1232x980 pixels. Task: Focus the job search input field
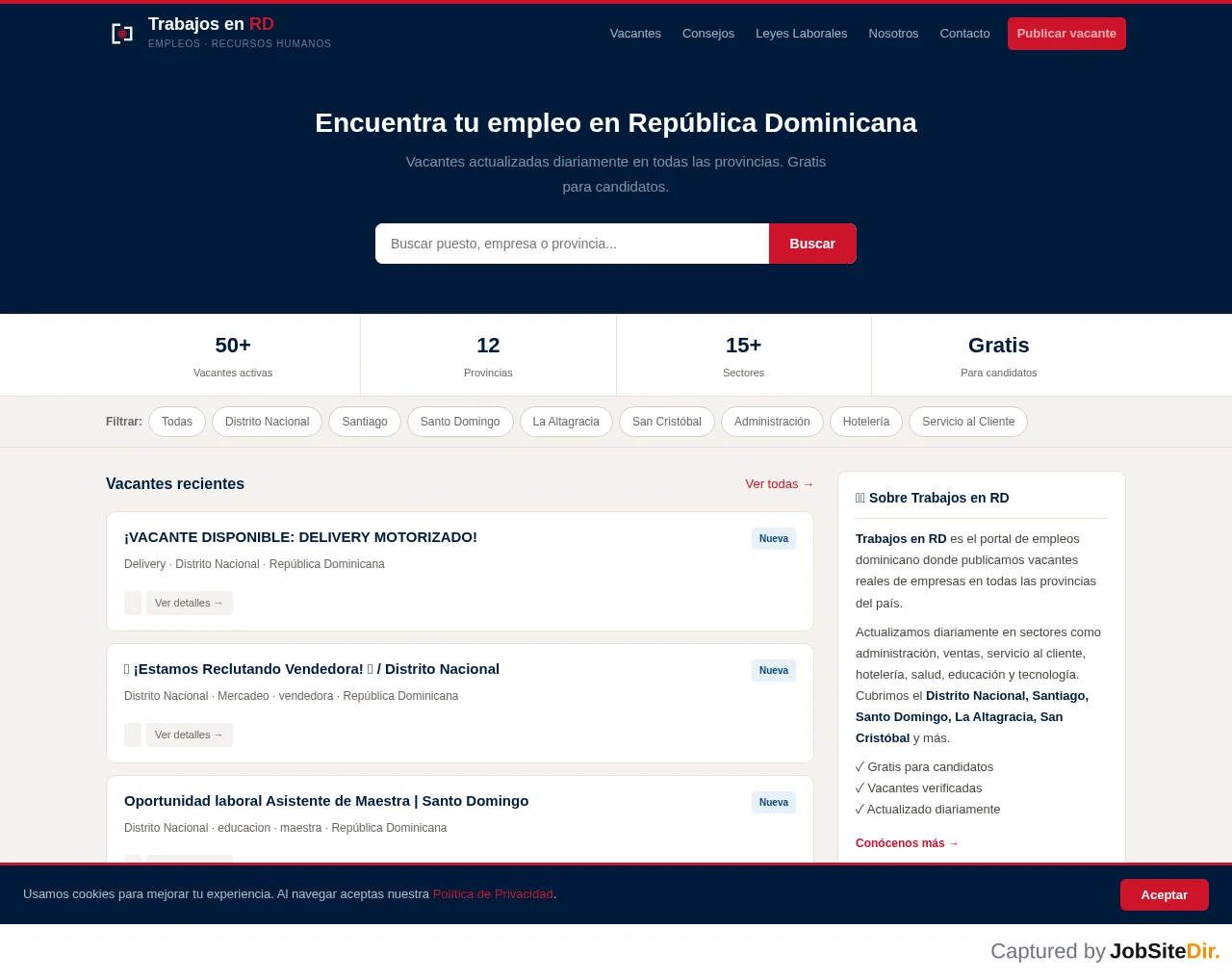pos(572,244)
